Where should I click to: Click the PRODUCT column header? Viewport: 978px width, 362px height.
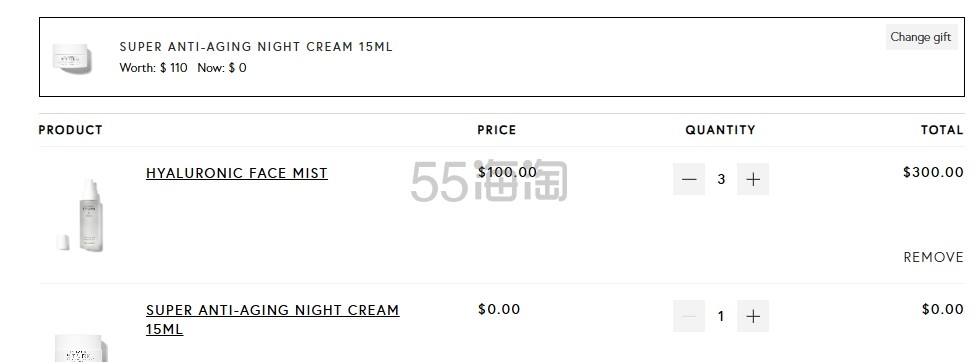tap(70, 130)
